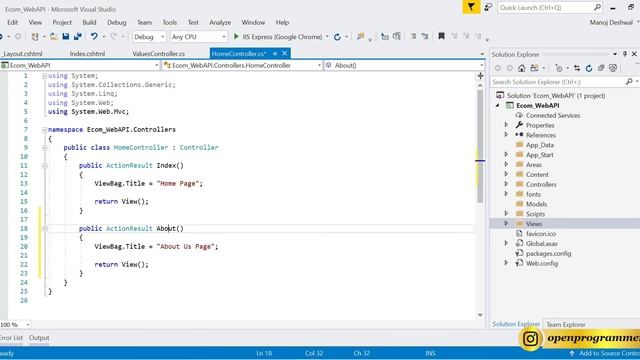Click the Switch Views icon in Solution Explorer

tap(534, 68)
